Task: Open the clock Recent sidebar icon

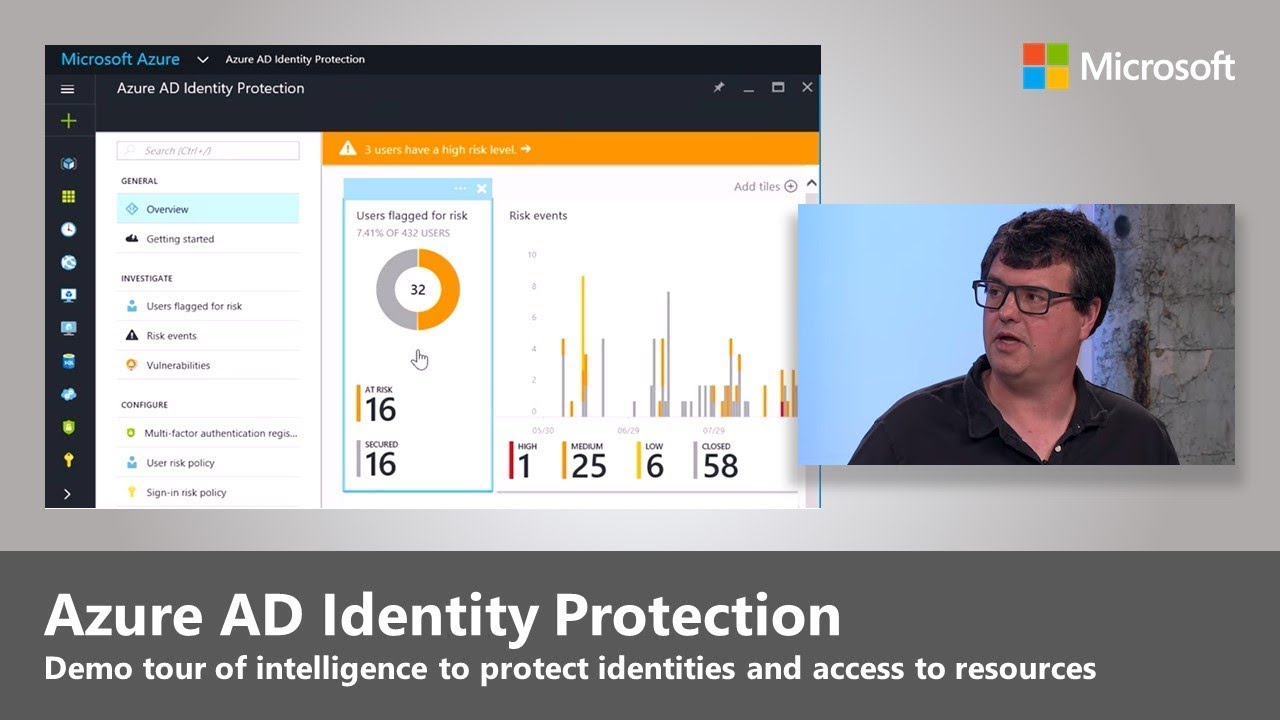Action: point(68,229)
